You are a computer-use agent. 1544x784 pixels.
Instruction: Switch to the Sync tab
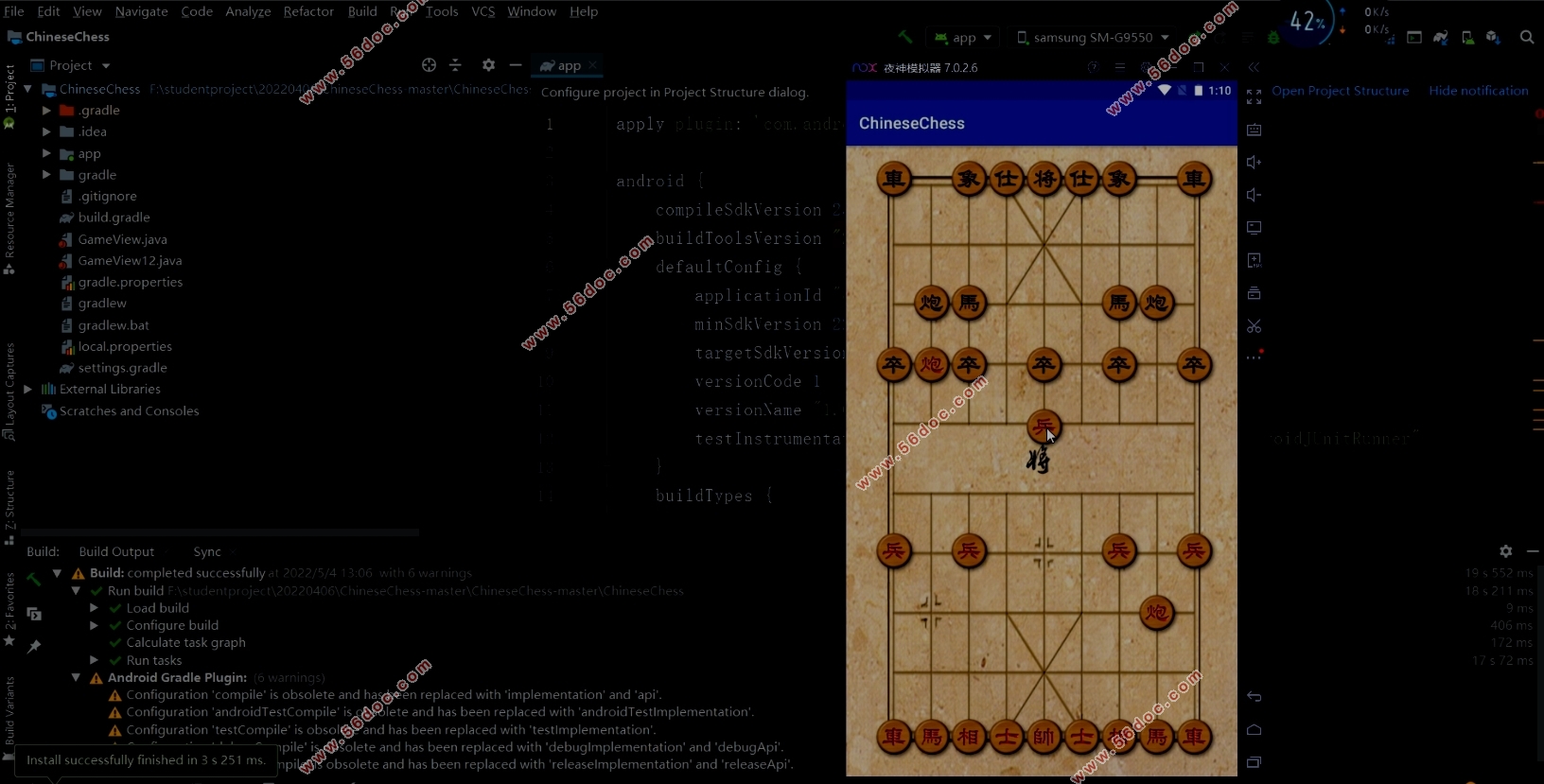tap(206, 551)
